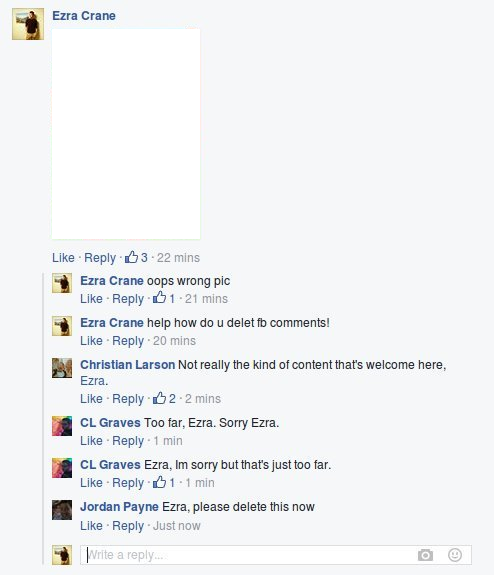This screenshot has height=575, width=494.
Task: Open the emoji picker smiley icon
Action: coord(455,555)
